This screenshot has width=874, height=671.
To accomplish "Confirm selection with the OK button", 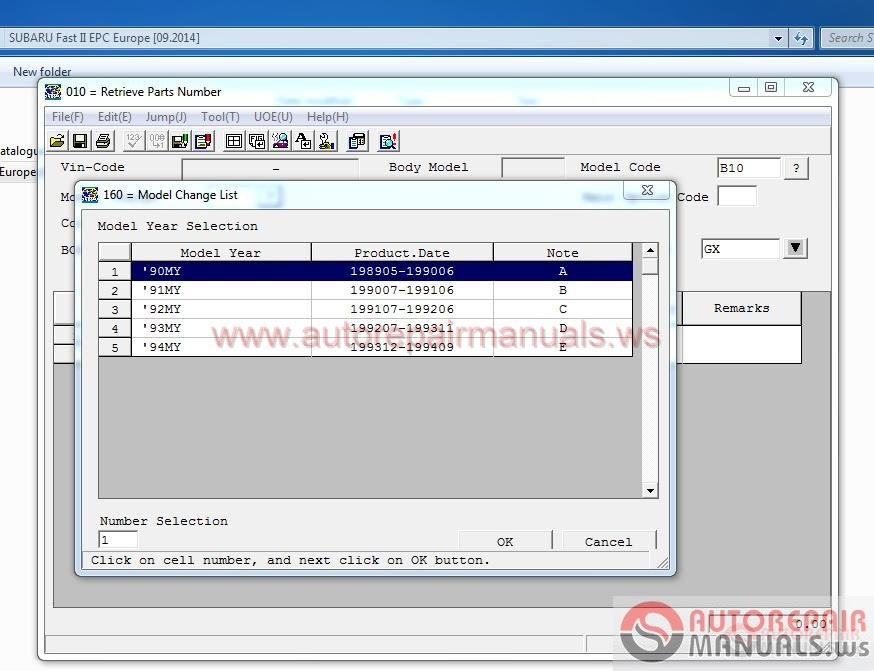I will tap(505, 541).
